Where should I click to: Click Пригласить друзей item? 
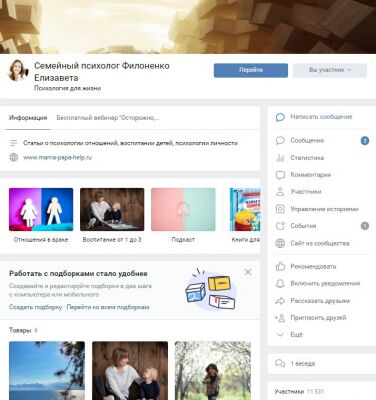click(x=318, y=318)
